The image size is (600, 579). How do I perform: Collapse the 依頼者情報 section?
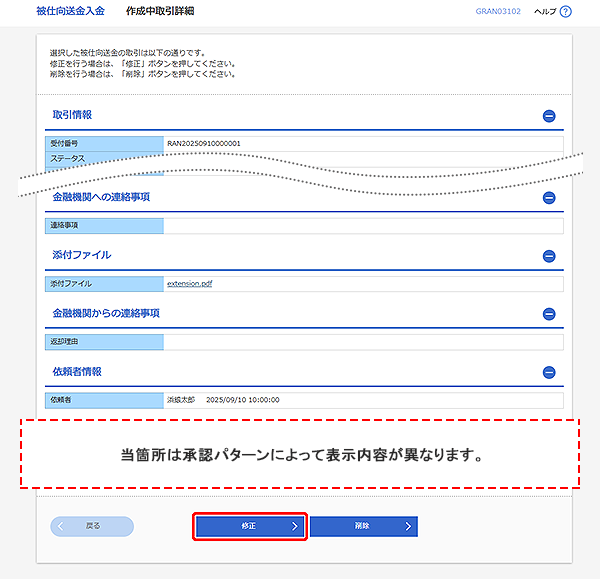[x=549, y=372]
